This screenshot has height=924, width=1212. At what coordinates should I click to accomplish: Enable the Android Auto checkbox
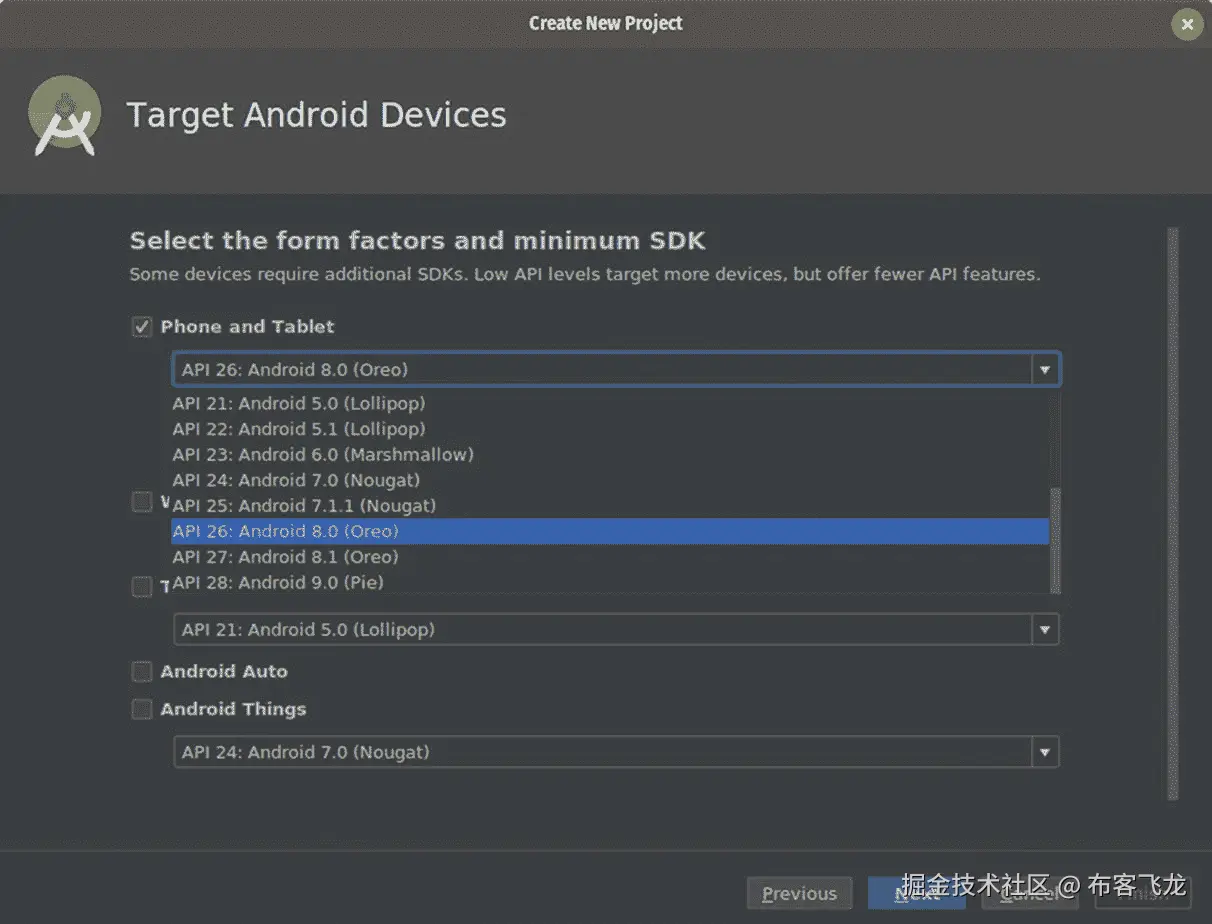tap(142, 672)
